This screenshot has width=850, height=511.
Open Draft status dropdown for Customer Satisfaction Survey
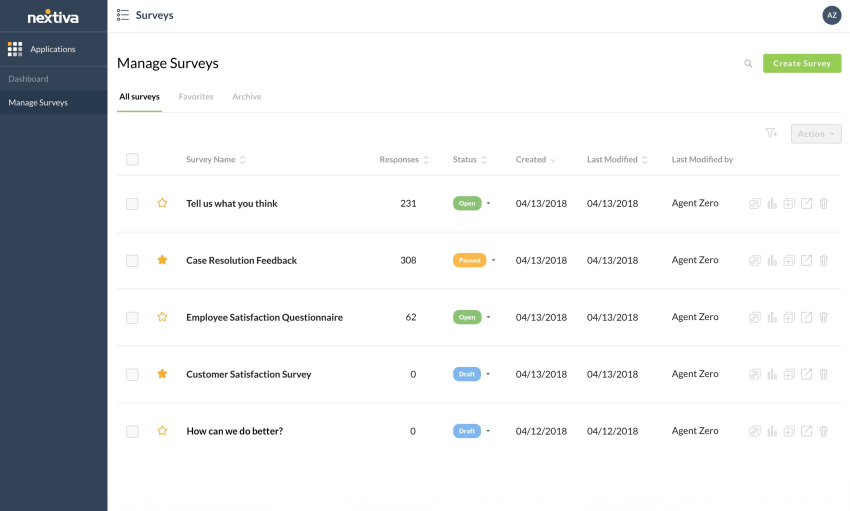pos(488,375)
